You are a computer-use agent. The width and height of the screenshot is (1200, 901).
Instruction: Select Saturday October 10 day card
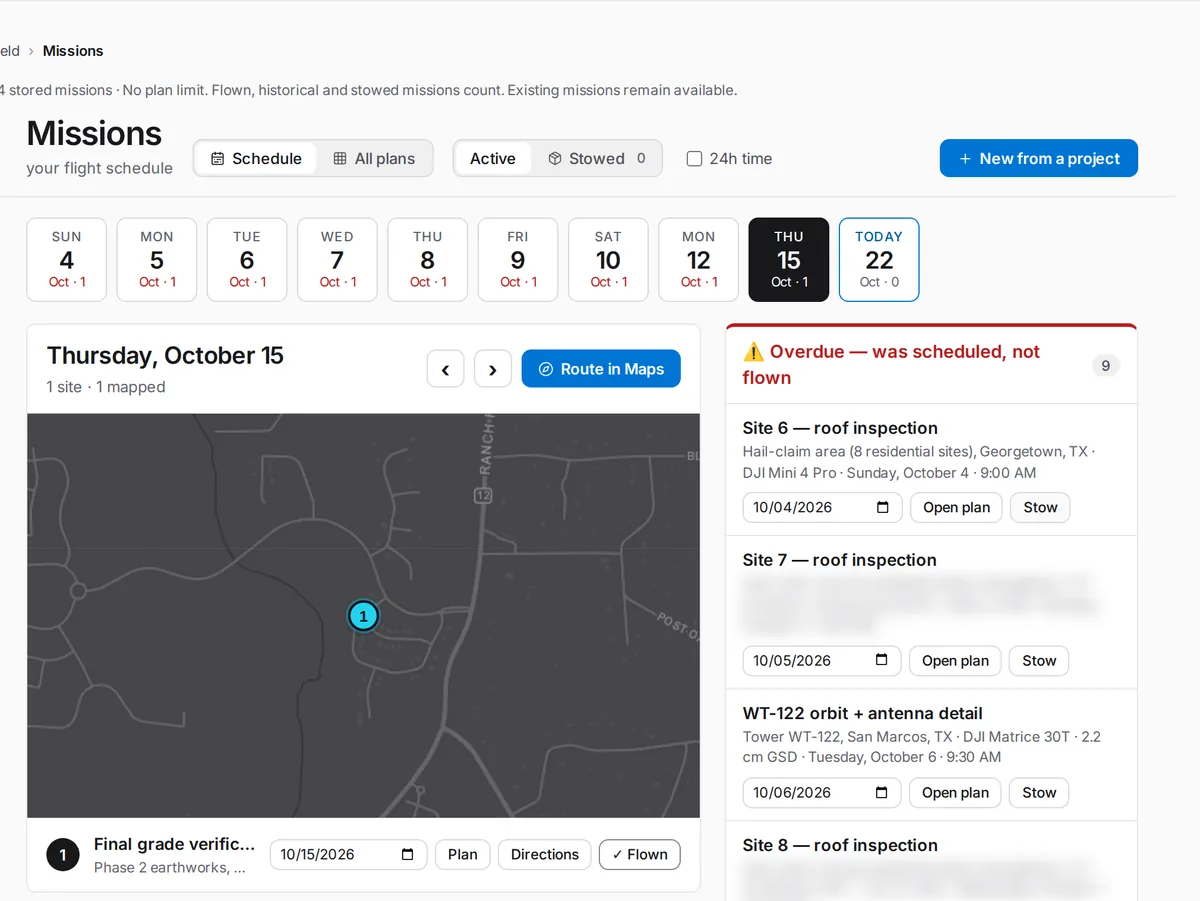tap(608, 259)
